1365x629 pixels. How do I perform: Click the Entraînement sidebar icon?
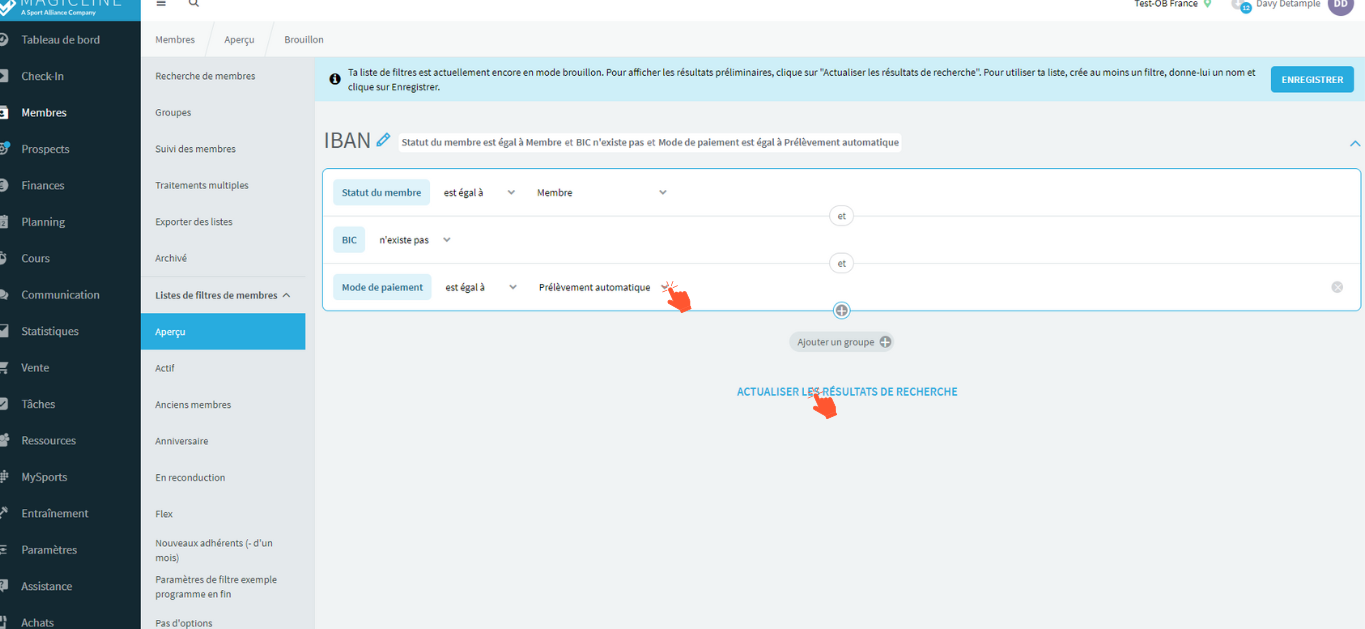click(x=3, y=513)
